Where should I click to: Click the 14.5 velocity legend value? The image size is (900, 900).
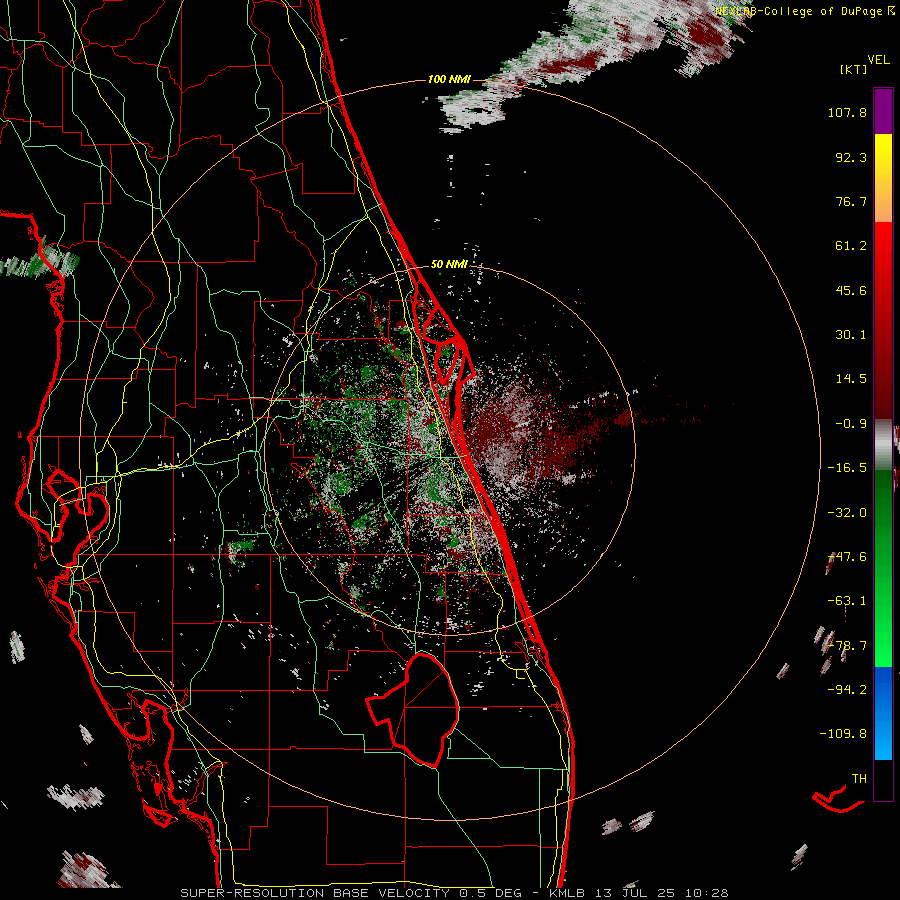tap(851, 379)
